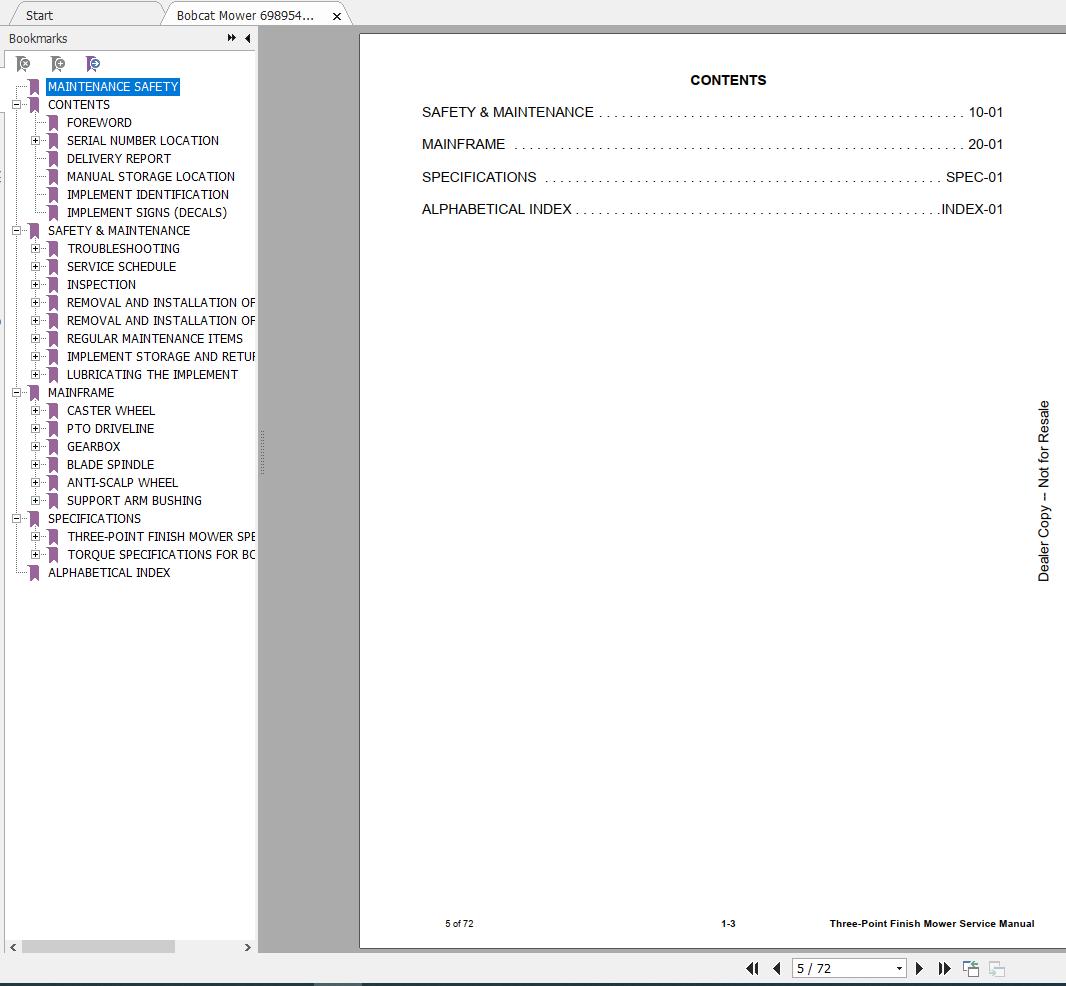This screenshot has width=1066, height=986.
Task: Jump to the first page
Action: 752,968
